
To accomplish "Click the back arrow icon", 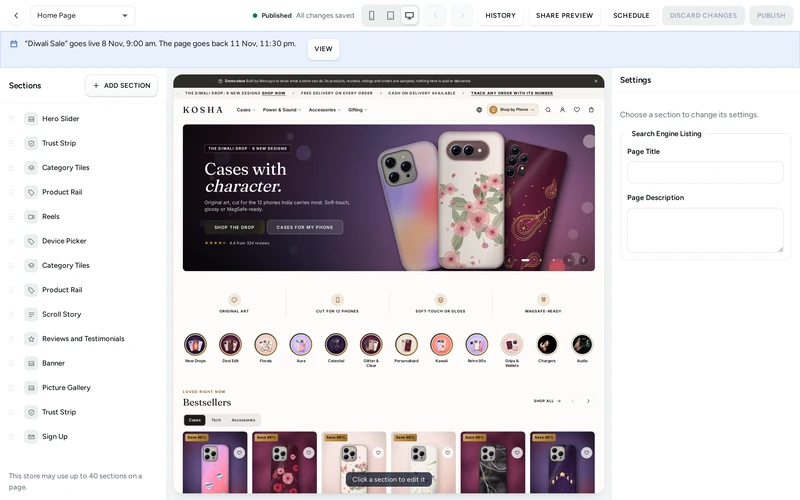I will 16,15.
